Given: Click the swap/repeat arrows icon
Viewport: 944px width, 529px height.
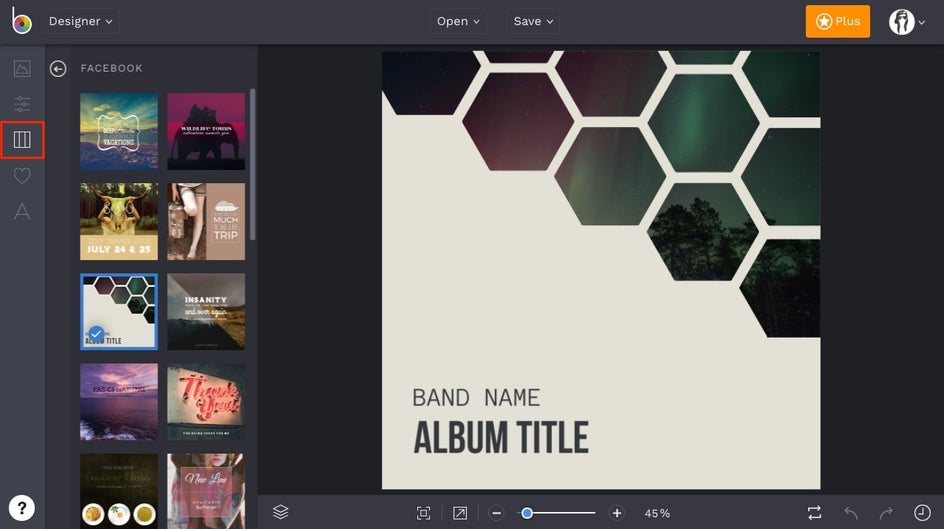Looking at the screenshot, I should [x=814, y=513].
